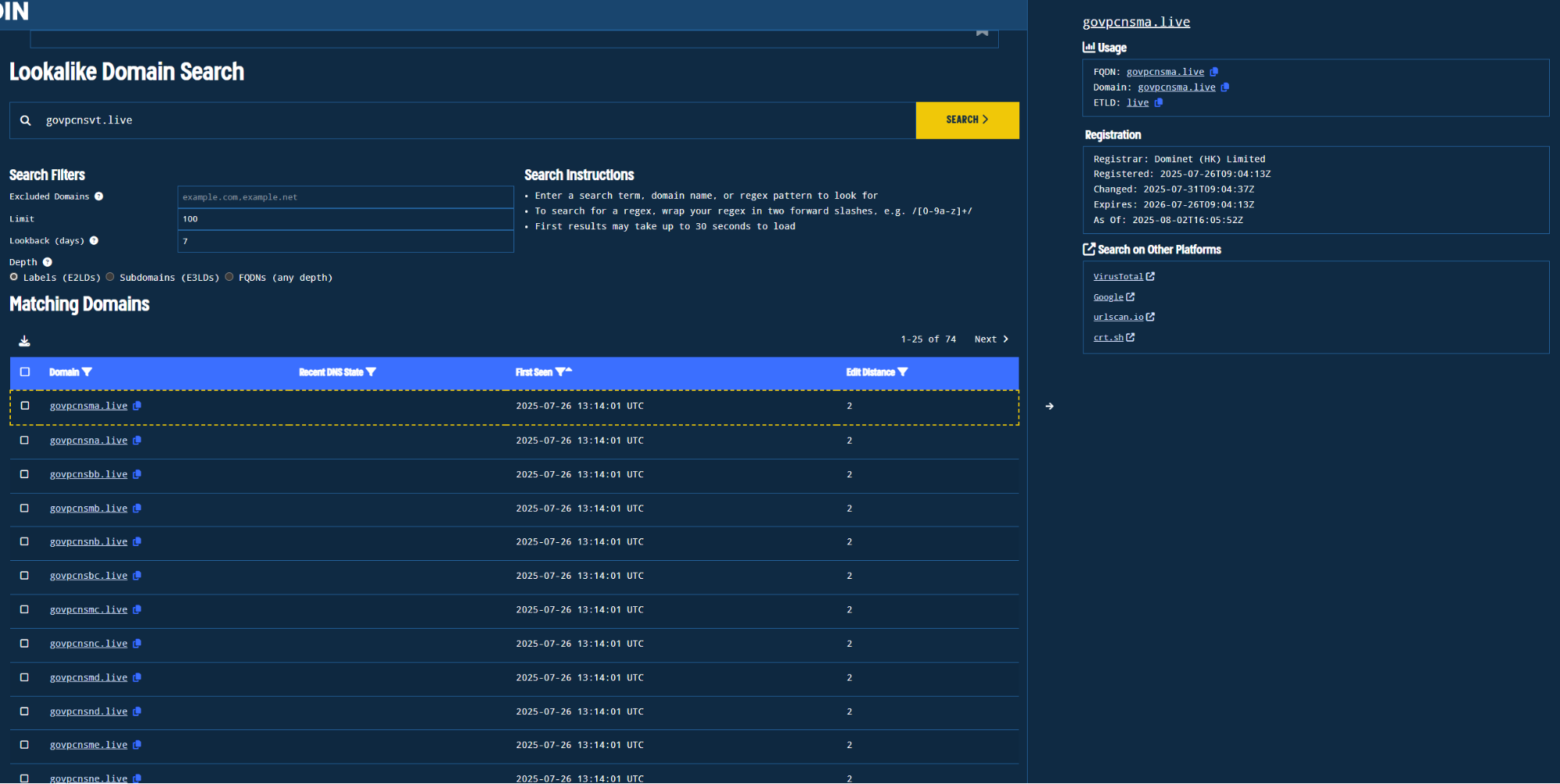The width and height of the screenshot is (1560, 784).
Task: Copy govpcnsbc.live using copy icon
Action: coord(137,576)
